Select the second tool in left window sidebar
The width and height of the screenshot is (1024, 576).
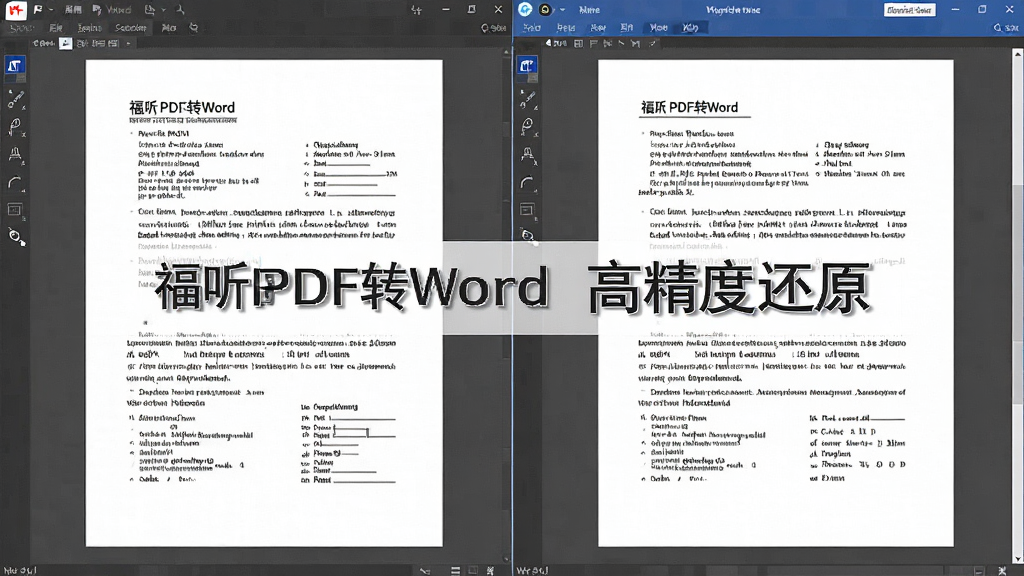click(16, 99)
